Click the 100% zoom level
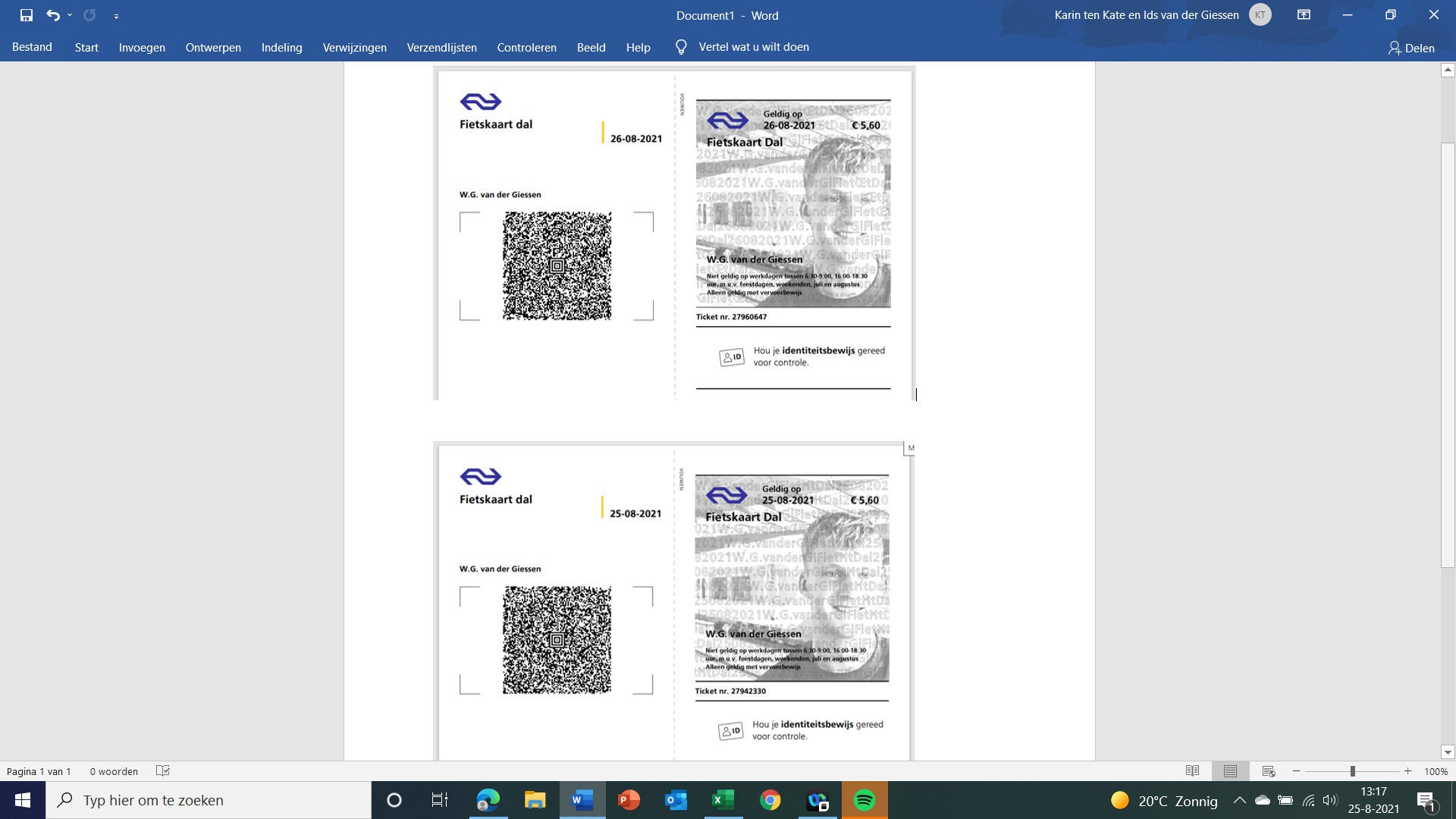The height and width of the screenshot is (819, 1456). (1436, 771)
